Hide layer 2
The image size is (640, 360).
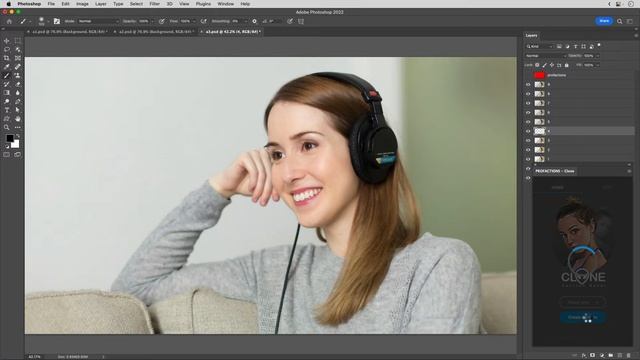(x=528, y=150)
